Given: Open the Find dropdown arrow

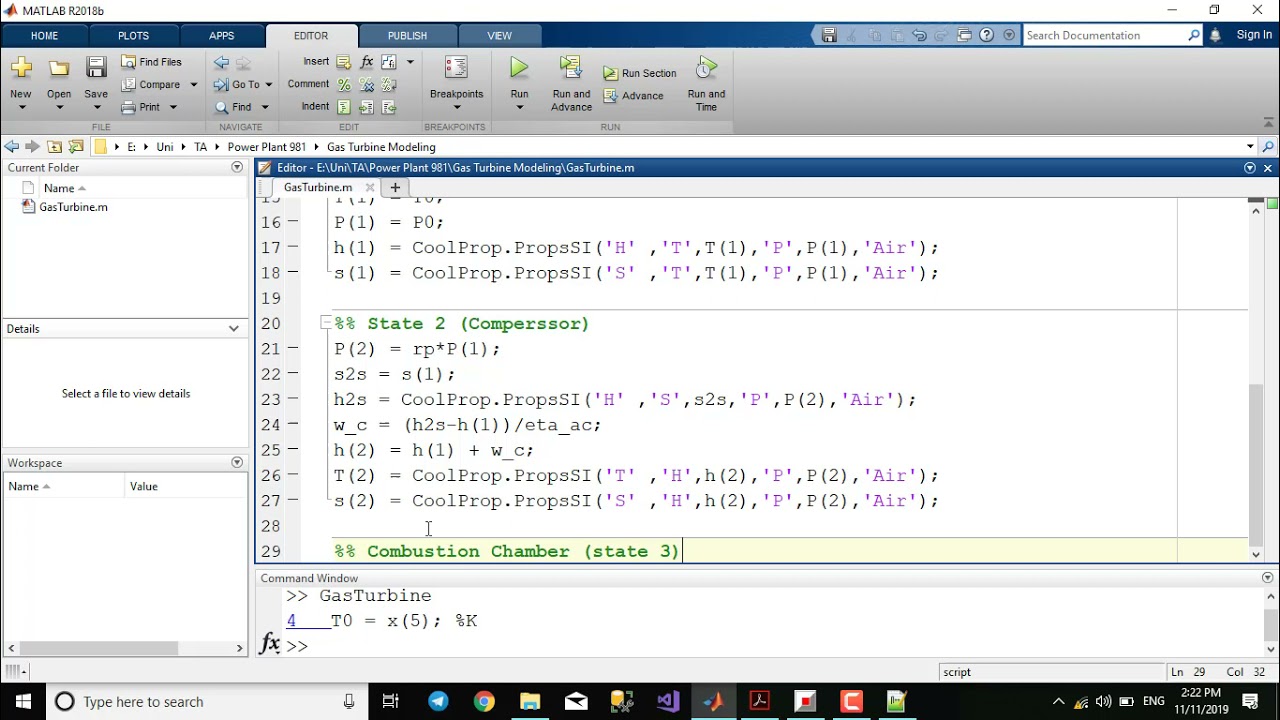Looking at the screenshot, I should pos(265,107).
